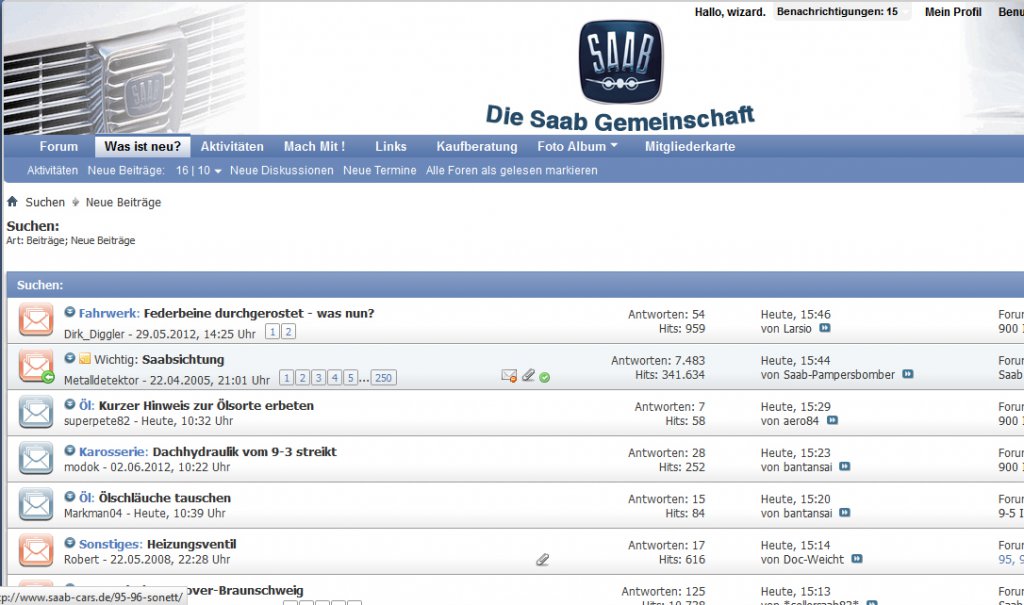The width and height of the screenshot is (1024, 605).
Task: Click Aktivitäten in the sub-navigation bar
Action: pos(52,171)
